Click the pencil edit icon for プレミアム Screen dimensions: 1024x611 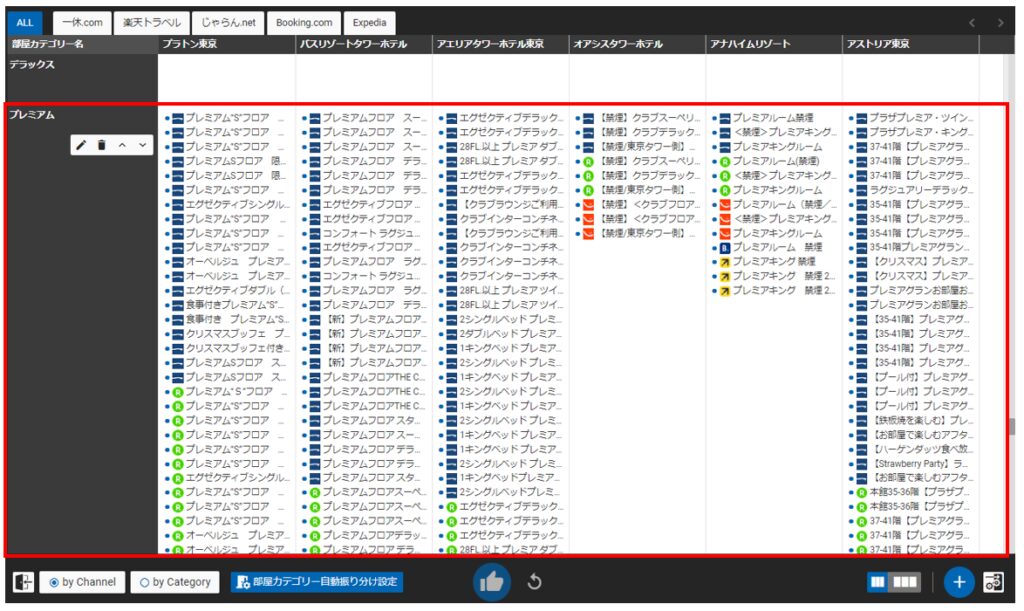[x=82, y=146]
